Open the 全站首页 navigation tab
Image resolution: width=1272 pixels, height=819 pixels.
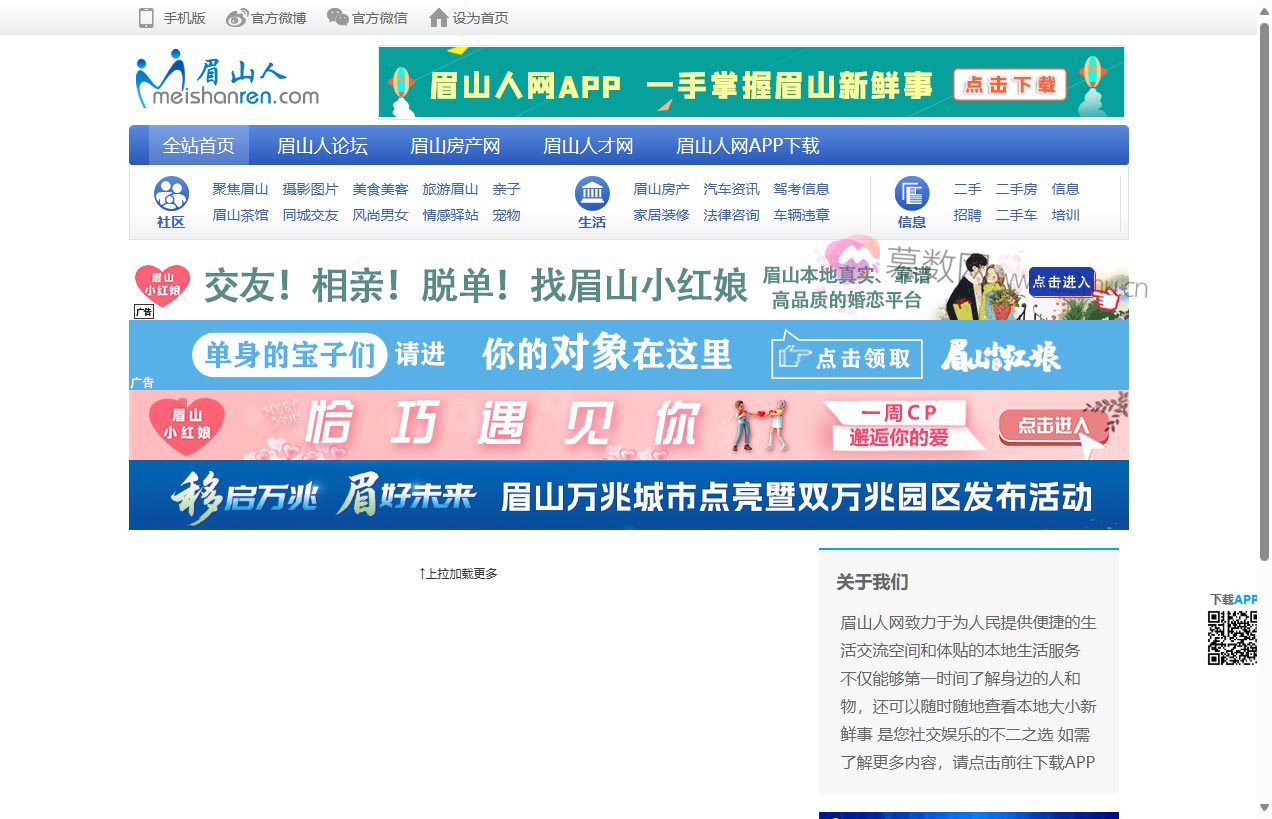tap(199, 146)
